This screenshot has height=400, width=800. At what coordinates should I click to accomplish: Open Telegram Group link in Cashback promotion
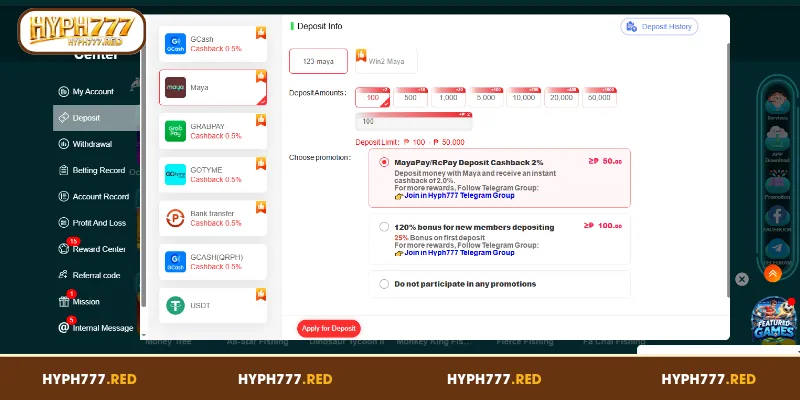(x=459, y=195)
